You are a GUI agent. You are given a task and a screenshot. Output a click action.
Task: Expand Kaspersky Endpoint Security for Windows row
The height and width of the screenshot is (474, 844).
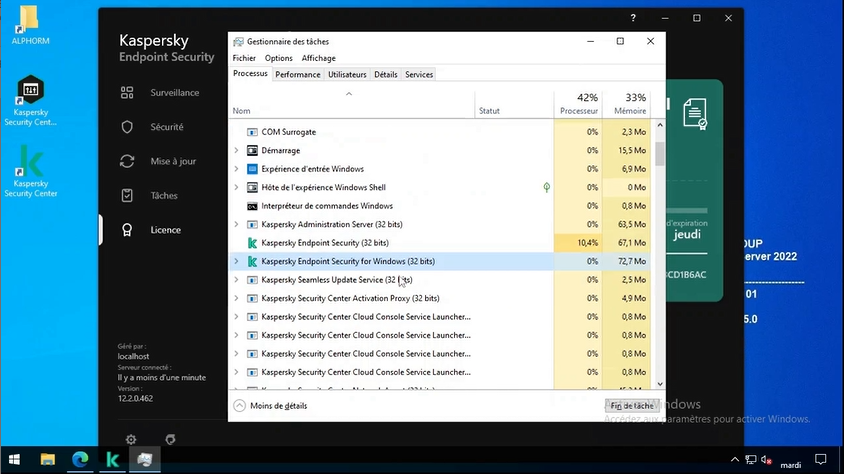point(236,261)
